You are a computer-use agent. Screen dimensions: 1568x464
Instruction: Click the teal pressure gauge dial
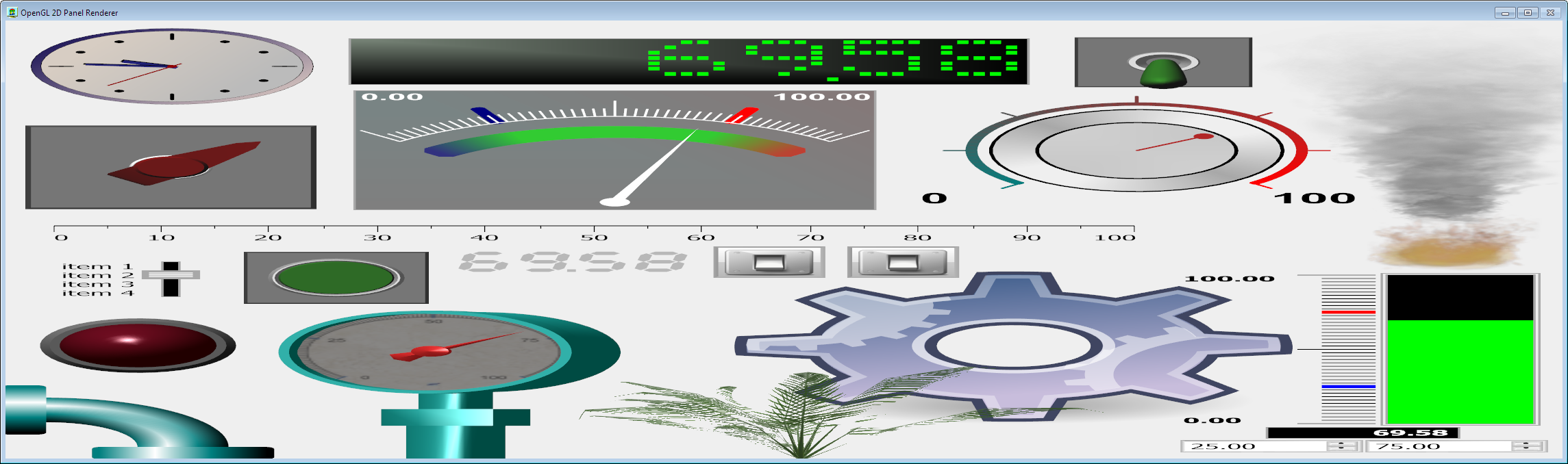point(433,352)
